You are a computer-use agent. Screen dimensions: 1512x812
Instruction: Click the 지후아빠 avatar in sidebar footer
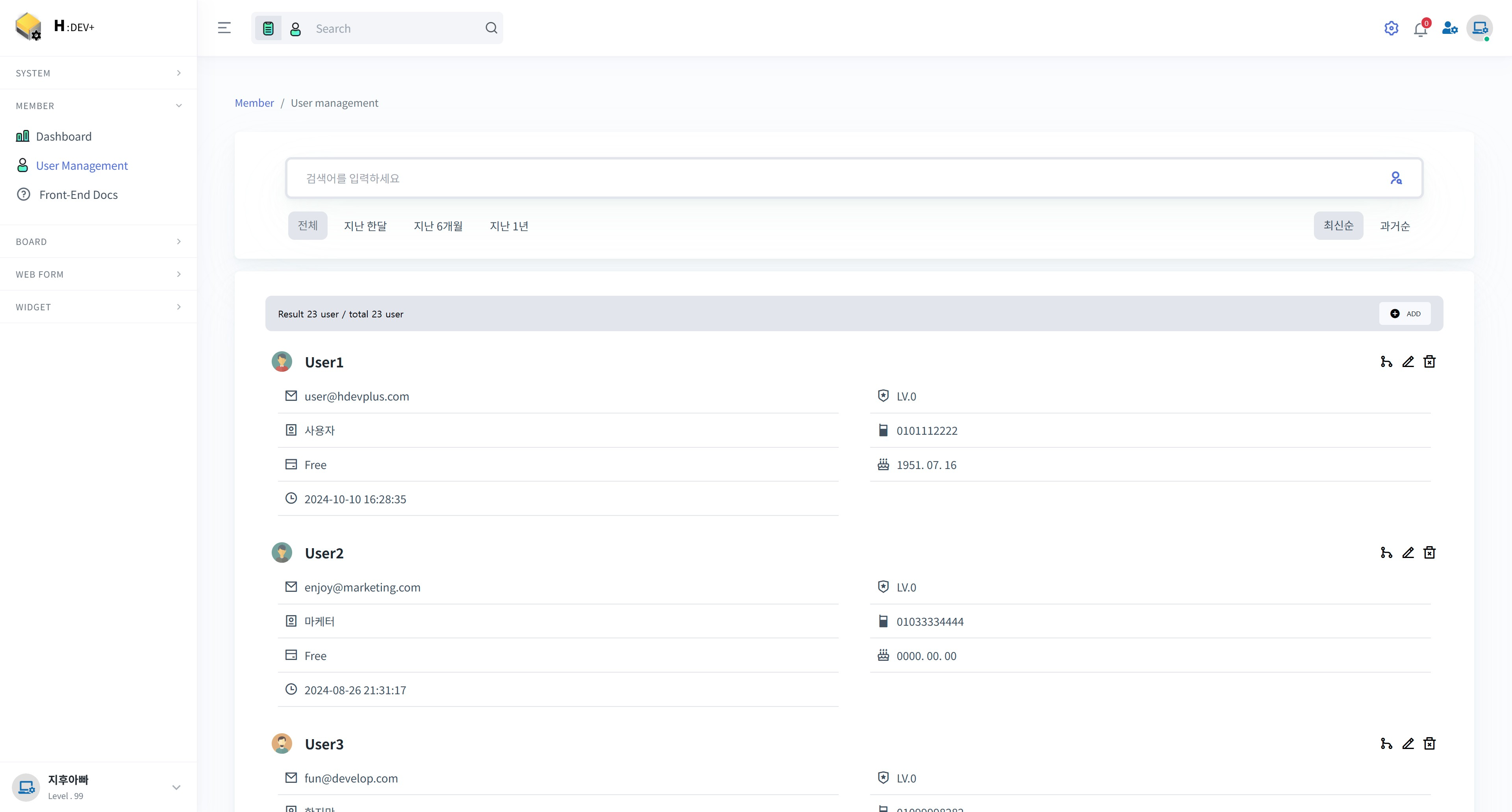coord(26,787)
